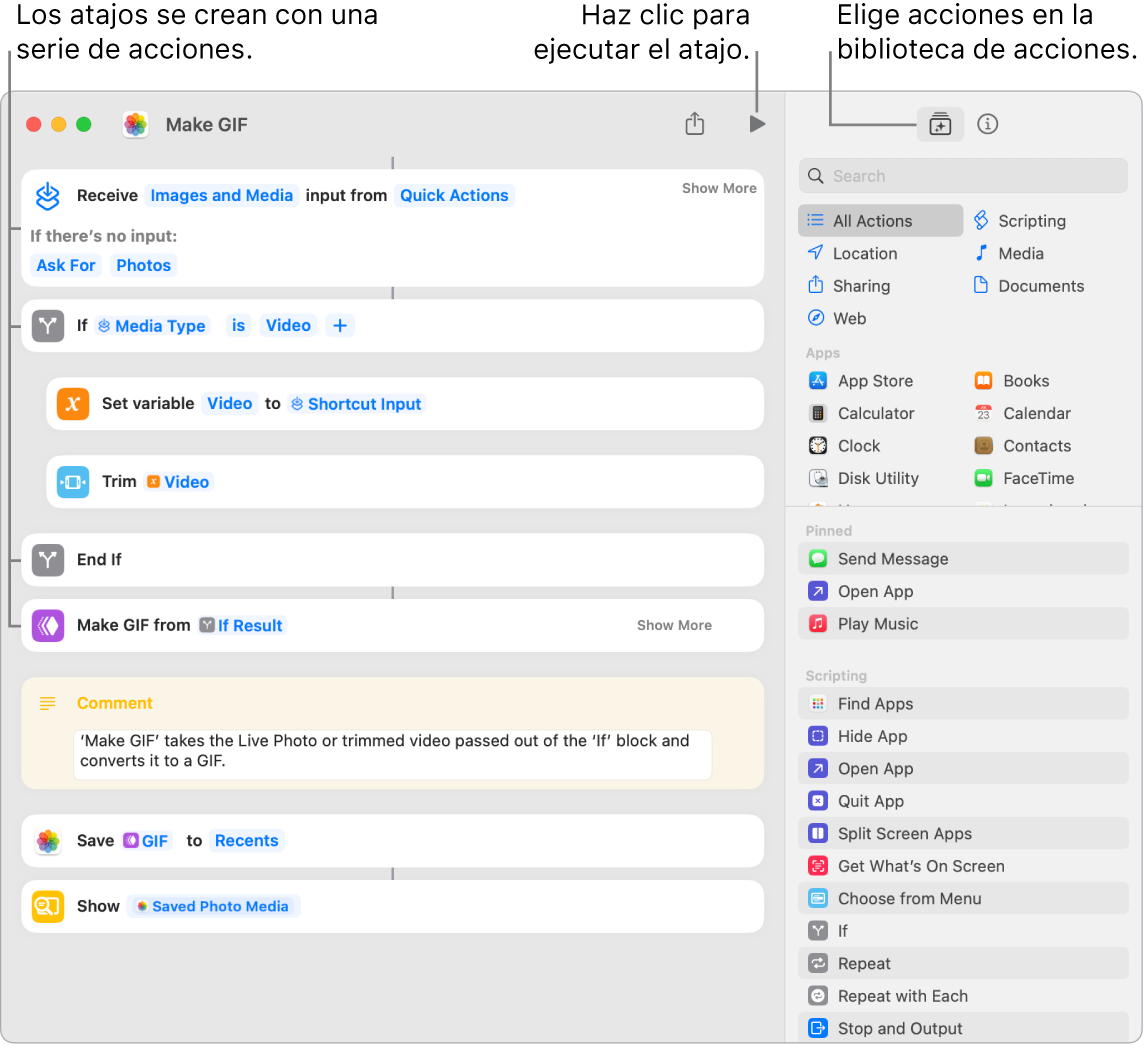Viewport: 1144px width, 1048px height.
Task: Open Calendar app actions
Action: 1022,414
